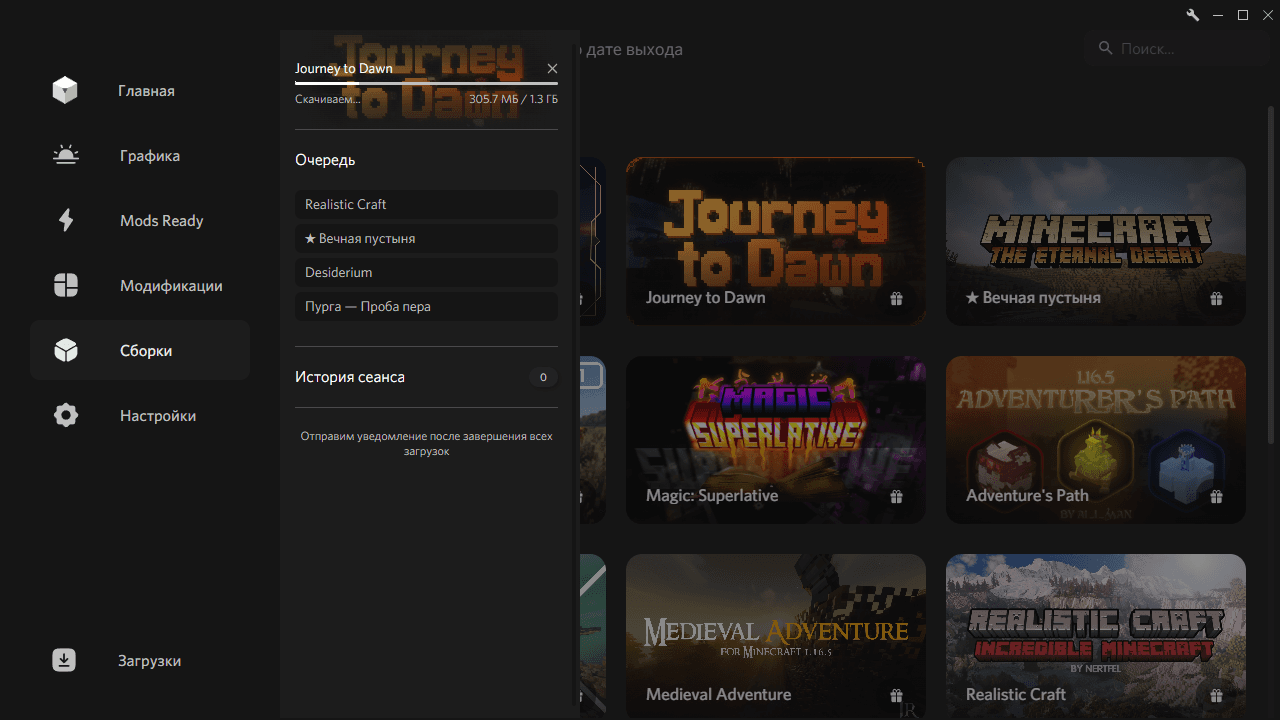Open the wrench settings icon in title bar
This screenshot has width=1280, height=720.
pyautogui.click(x=1192, y=15)
